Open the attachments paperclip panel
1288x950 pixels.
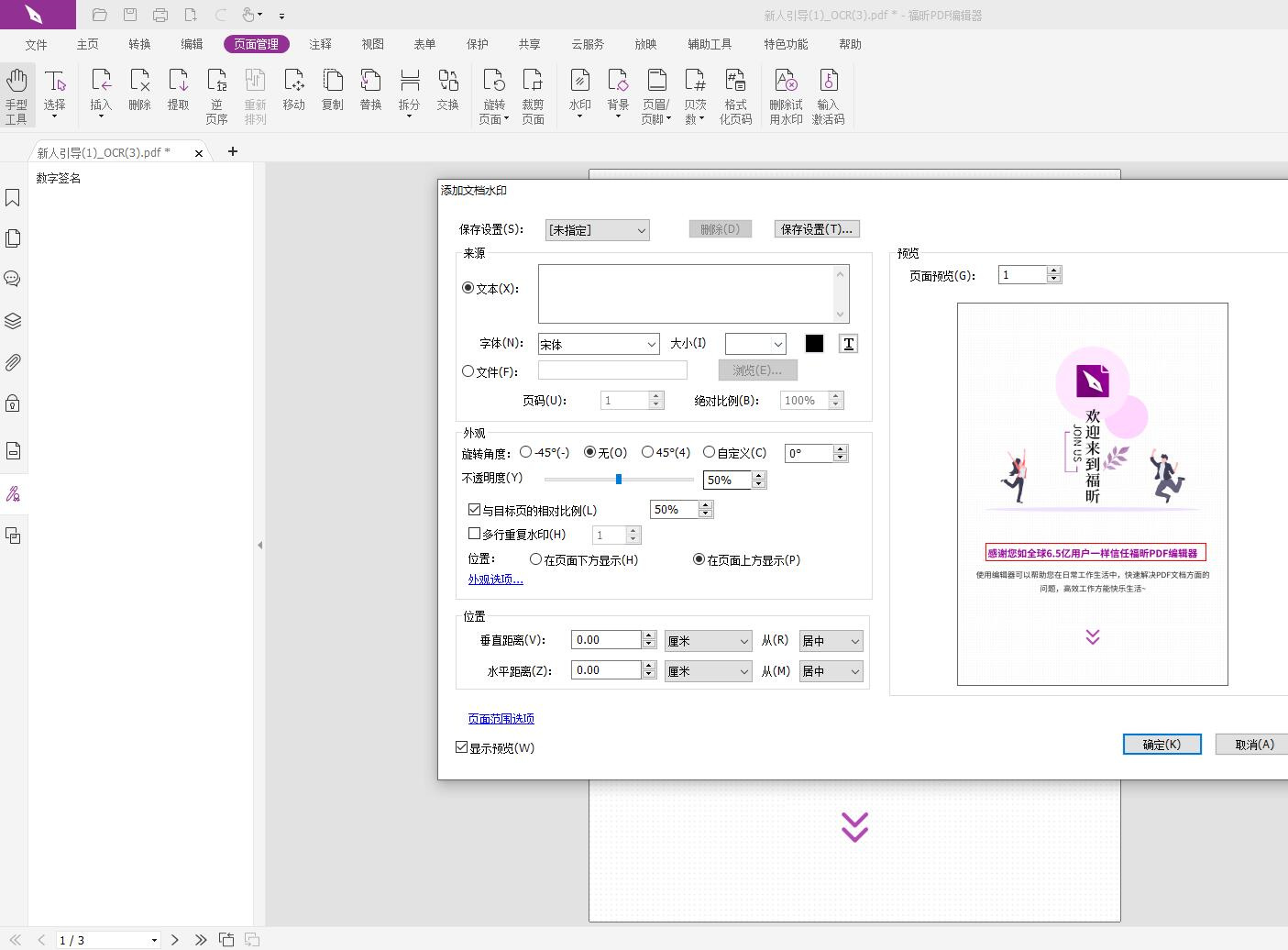(x=13, y=363)
